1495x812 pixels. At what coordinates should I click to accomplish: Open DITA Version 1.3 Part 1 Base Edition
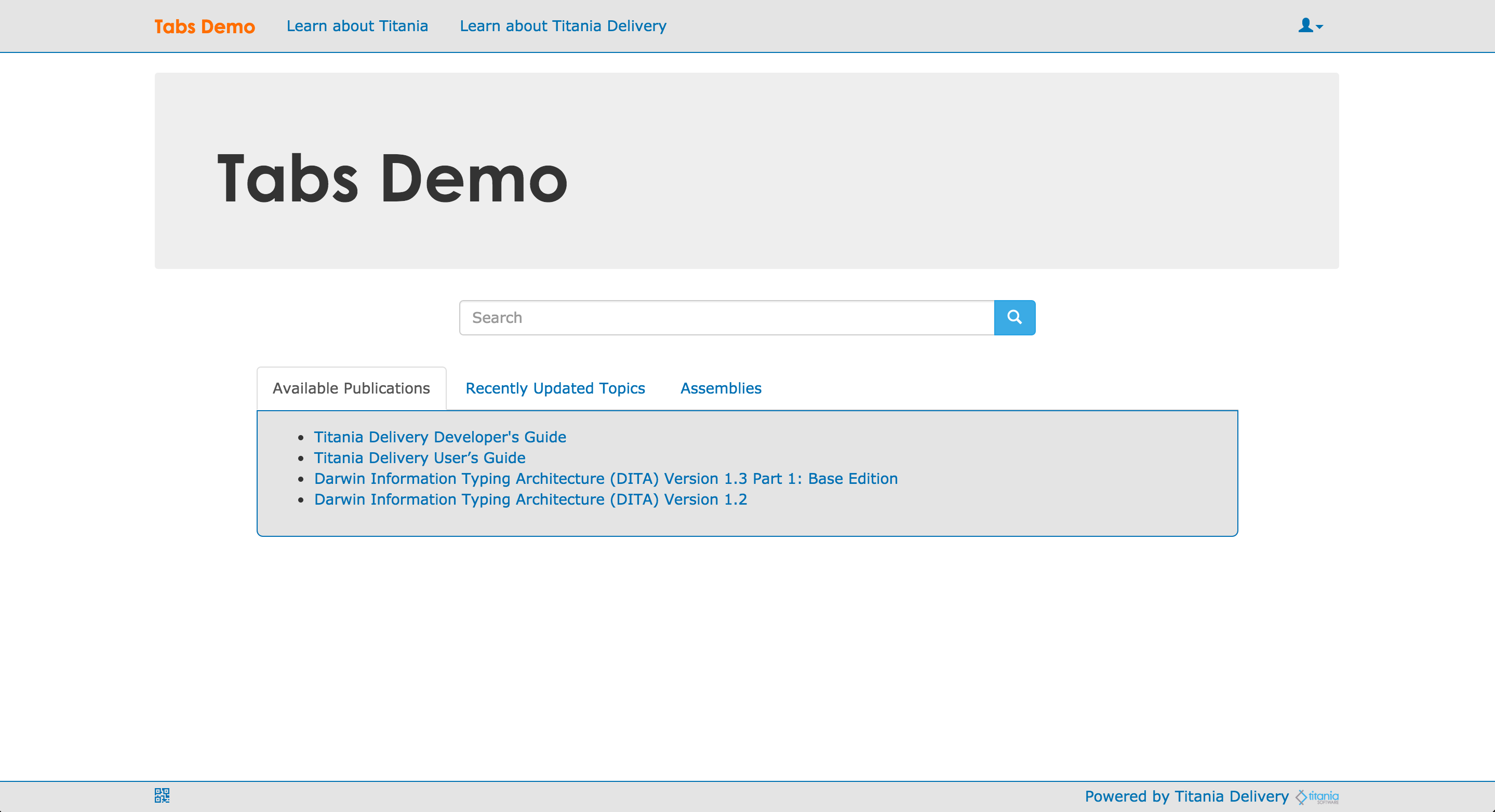(606, 479)
